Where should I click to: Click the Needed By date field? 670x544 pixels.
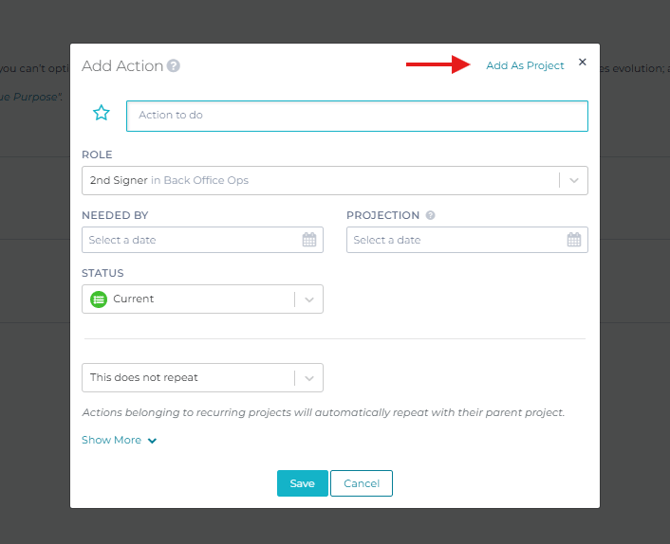coord(192,240)
